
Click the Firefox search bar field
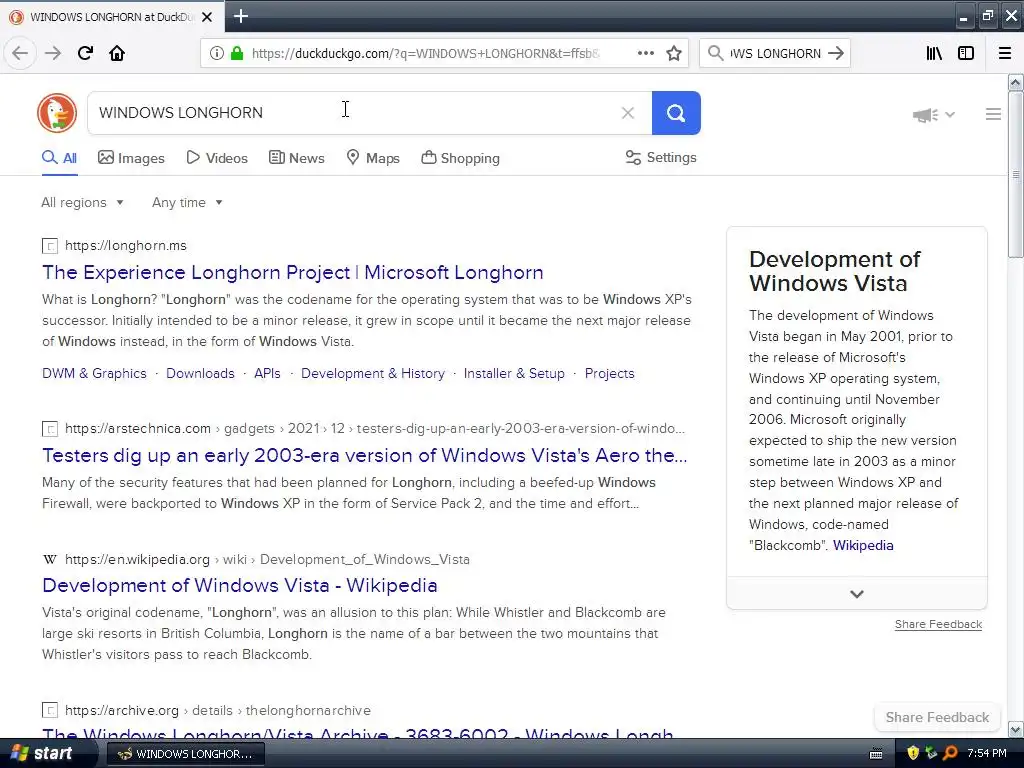pos(775,54)
